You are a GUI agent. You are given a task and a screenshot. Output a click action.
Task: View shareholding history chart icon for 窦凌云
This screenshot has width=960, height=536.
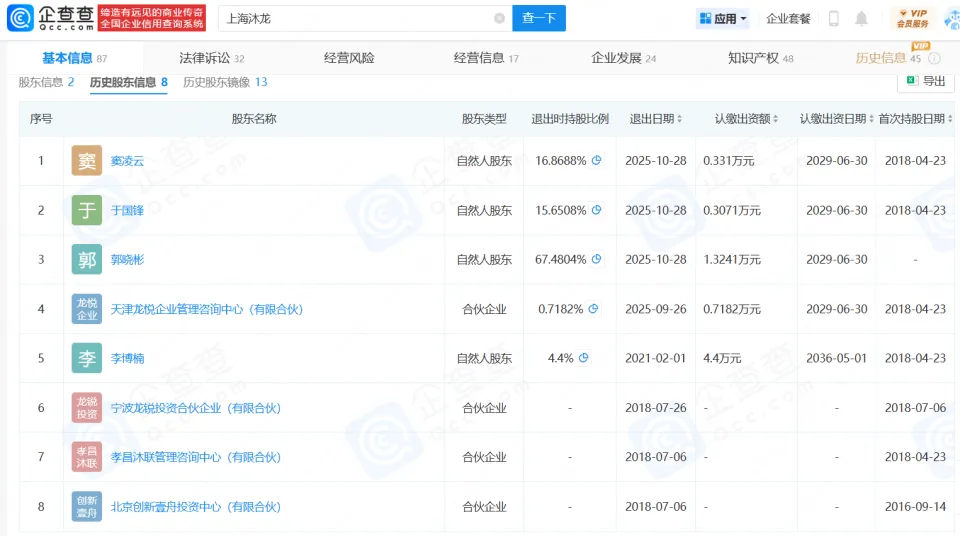tap(597, 161)
